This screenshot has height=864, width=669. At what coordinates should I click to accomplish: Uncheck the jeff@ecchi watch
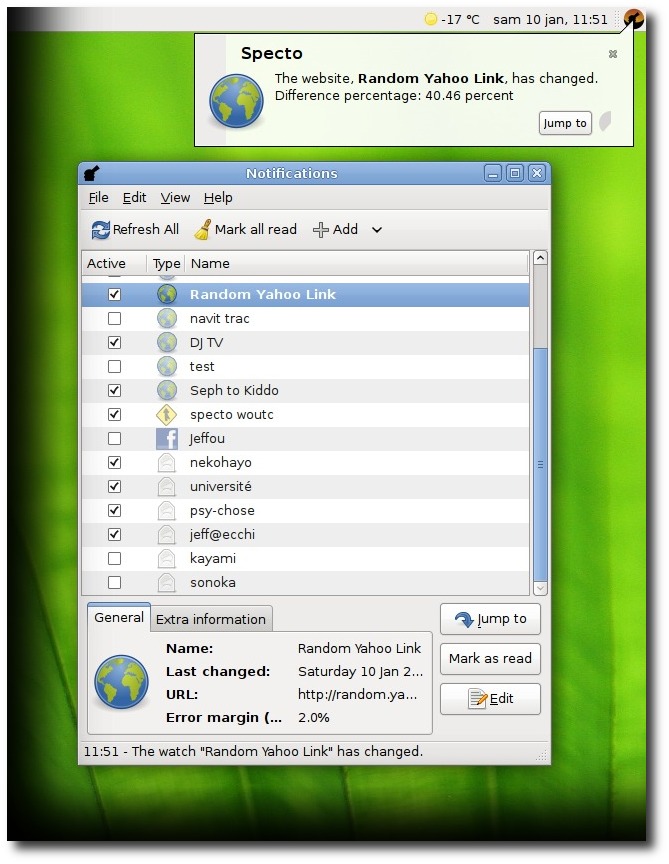tap(115, 534)
